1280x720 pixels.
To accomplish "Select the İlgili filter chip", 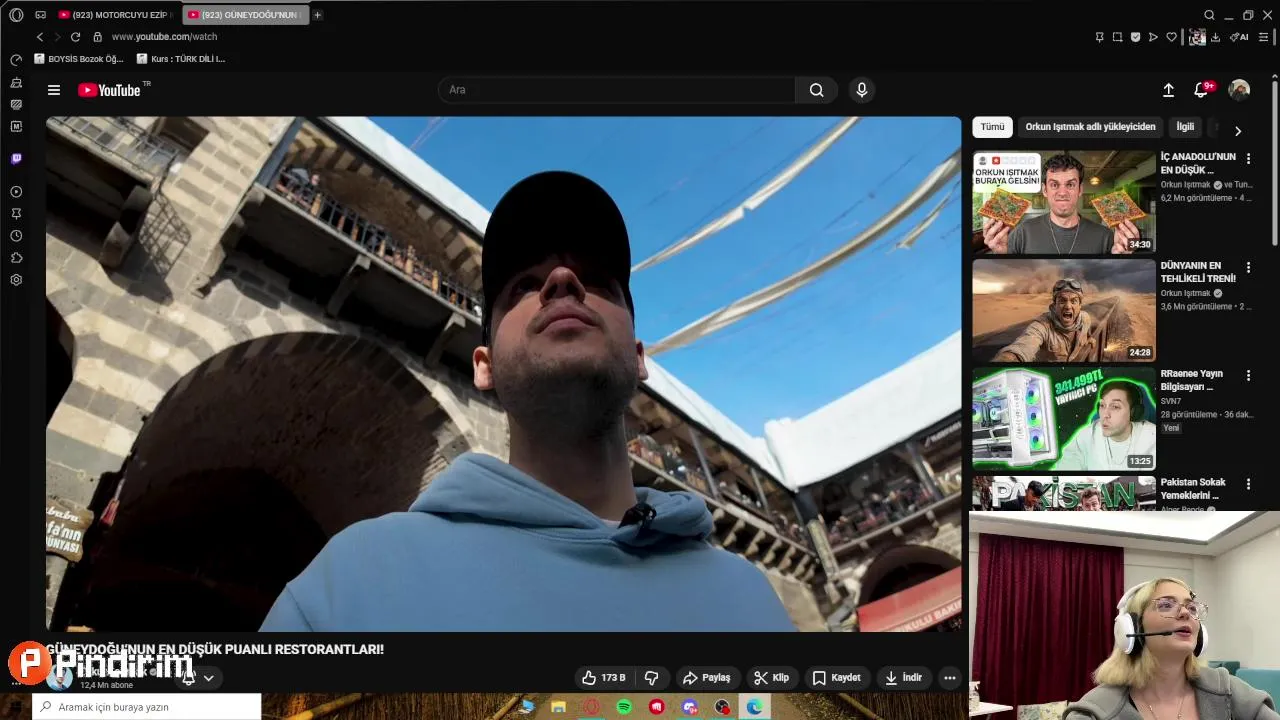I will point(1185,127).
